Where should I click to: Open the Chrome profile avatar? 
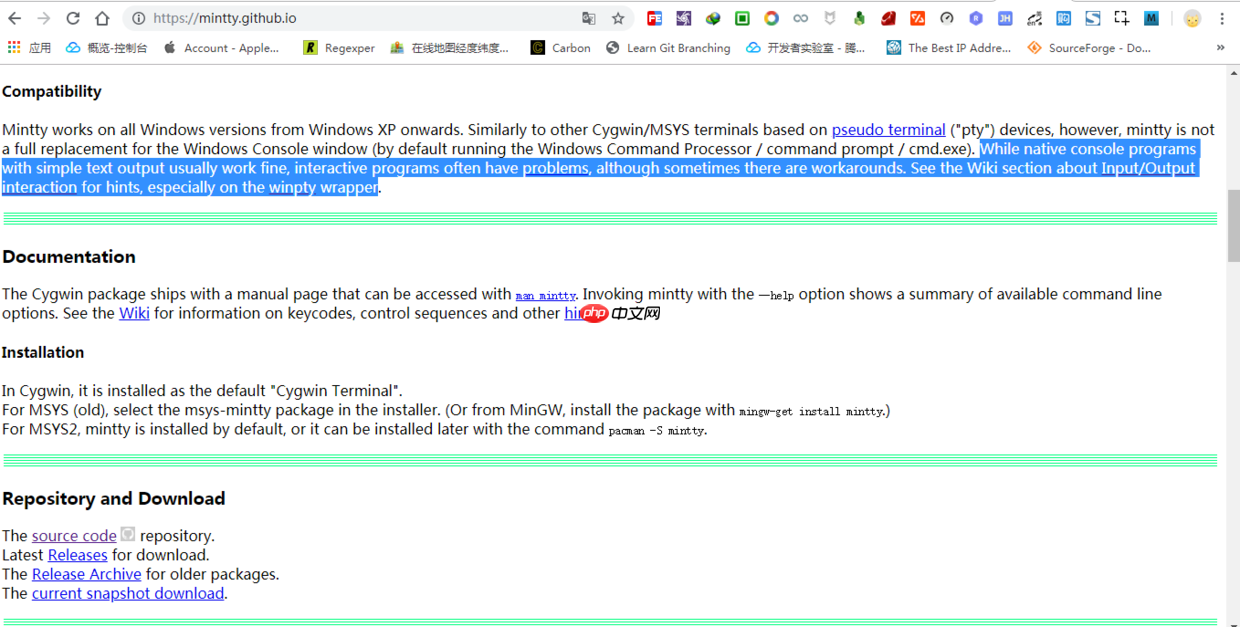1192,18
